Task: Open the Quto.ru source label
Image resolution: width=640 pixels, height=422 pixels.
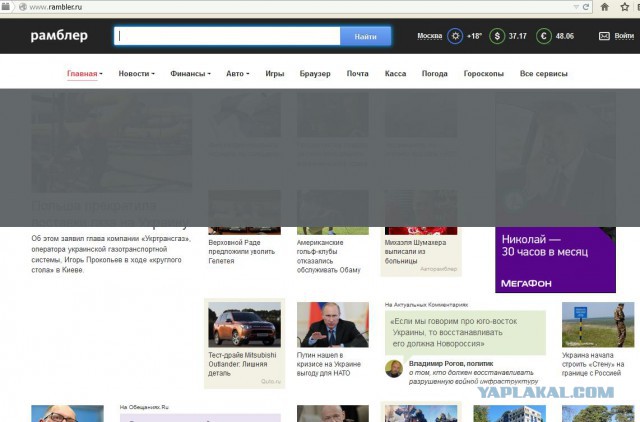Action: tap(271, 382)
